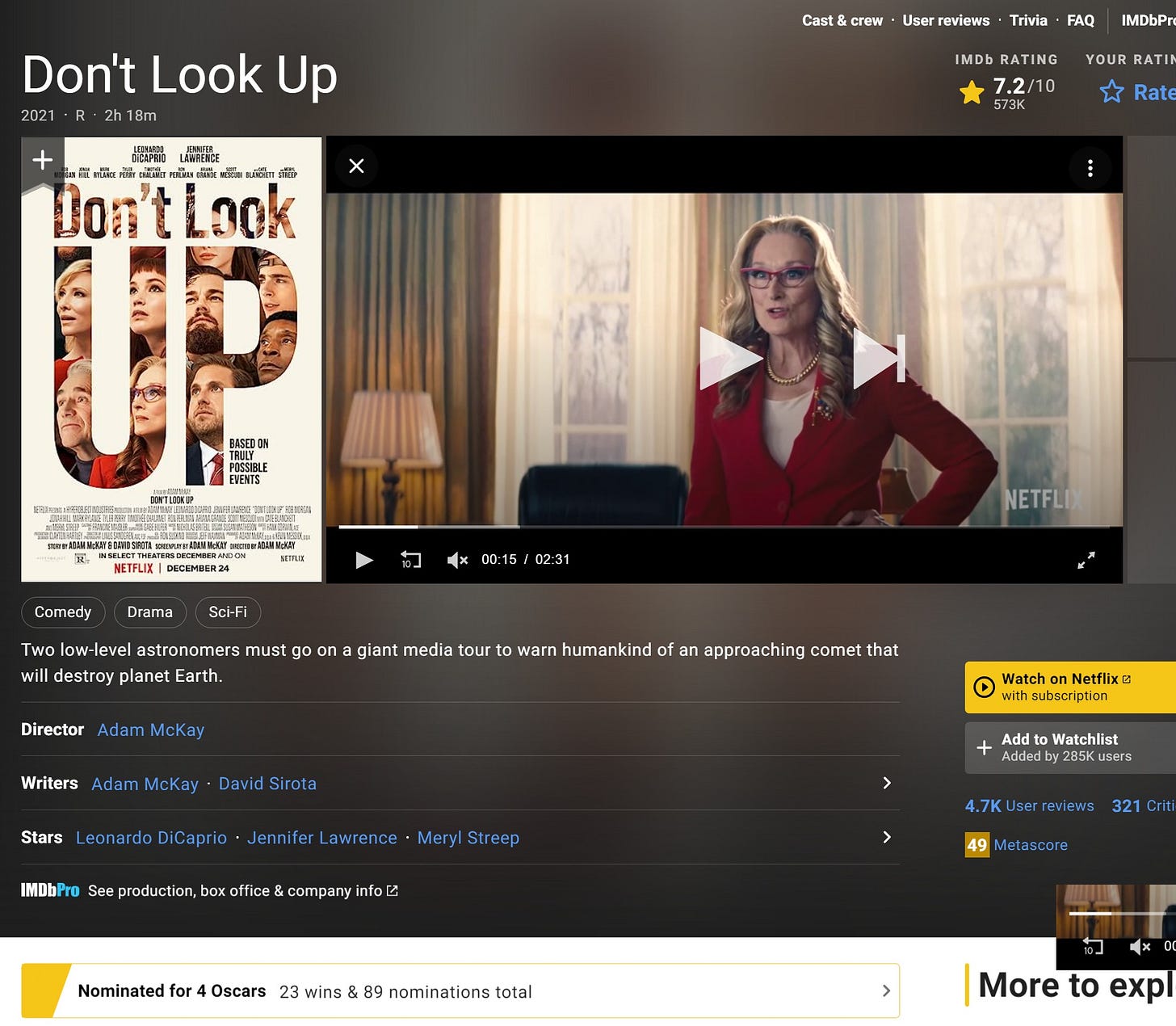Open the Nominated for 4 Oscars banner
1176x1026 pixels.
460,990
